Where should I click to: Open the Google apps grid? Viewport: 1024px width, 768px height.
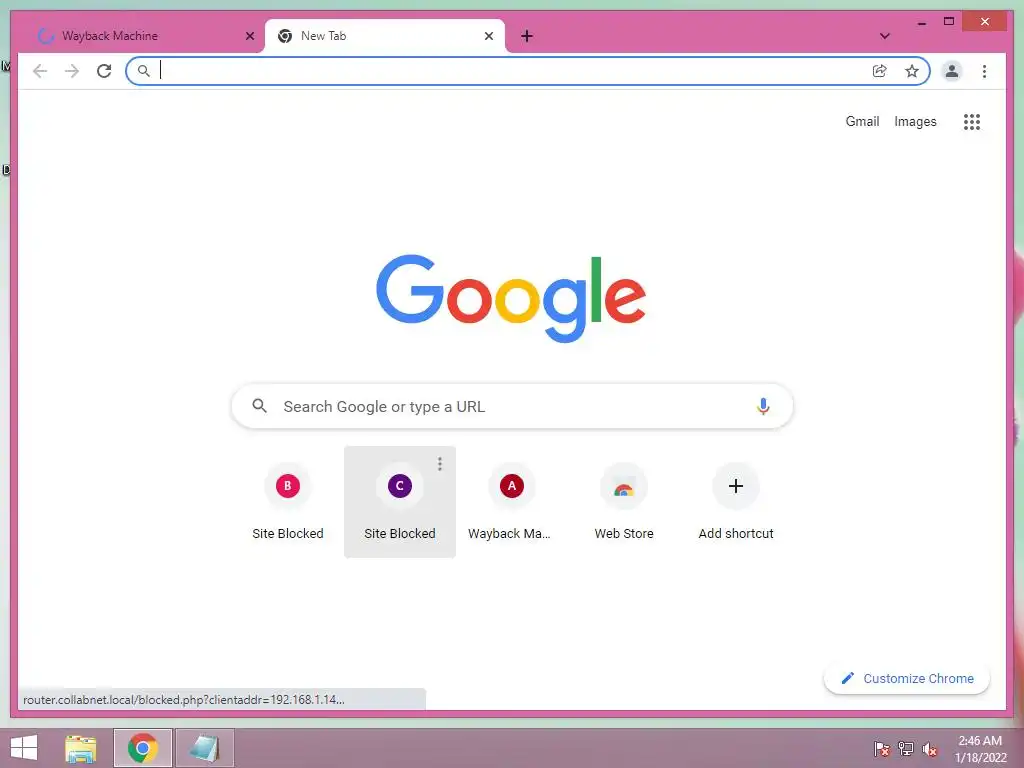972,121
